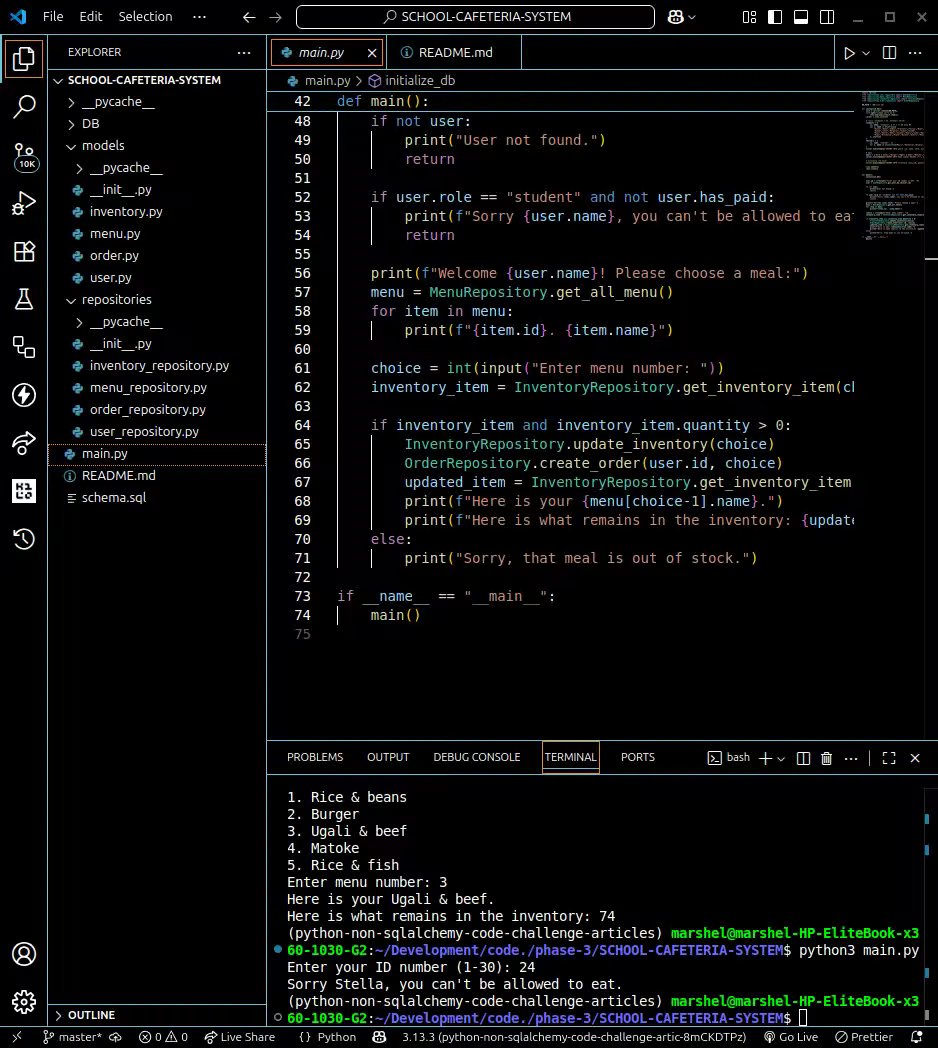Screen dimensions: 938x1048
Task: Open the Extensions view
Action: coord(24,251)
